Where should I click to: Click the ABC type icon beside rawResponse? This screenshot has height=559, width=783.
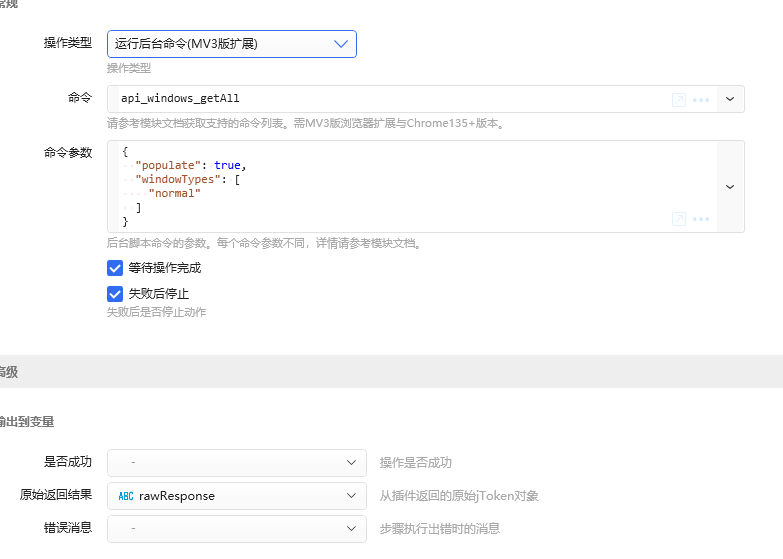(126, 496)
